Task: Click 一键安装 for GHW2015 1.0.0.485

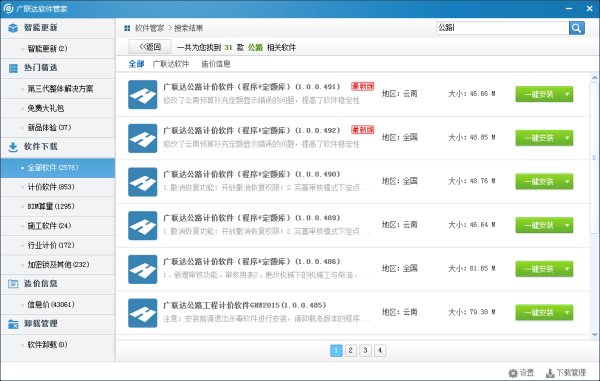Action: pos(539,313)
